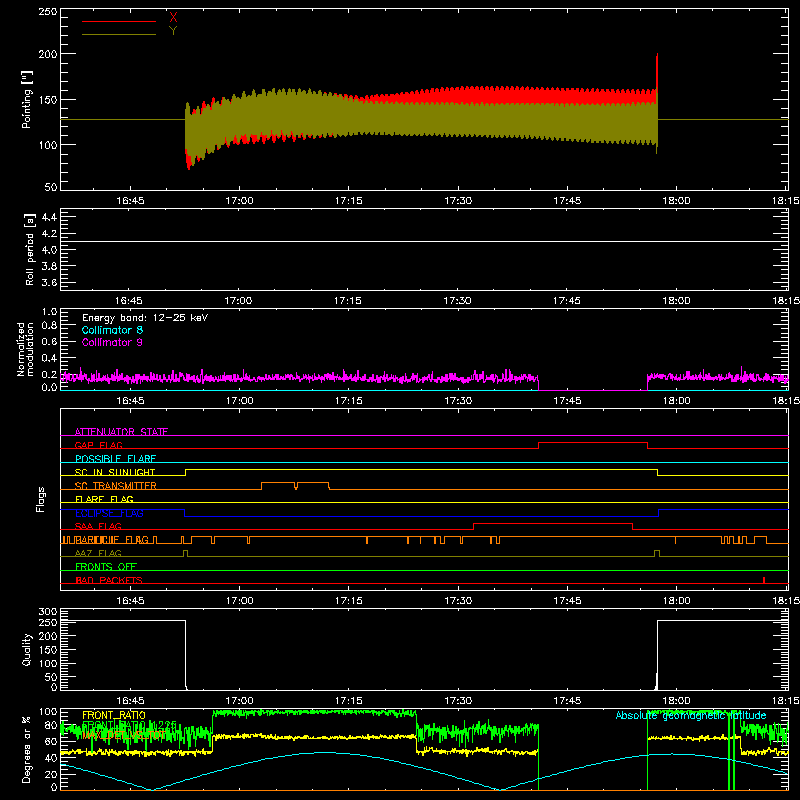Click the red spike in the BAD_PACKETS trace
This screenshot has width=800, height=800.
pos(764,580)
